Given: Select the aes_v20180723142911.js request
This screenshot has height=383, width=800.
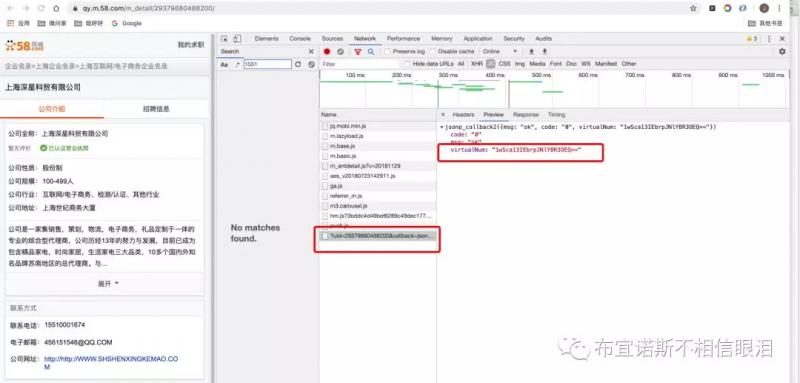Looking at the screenshot, I should (378, 176).
